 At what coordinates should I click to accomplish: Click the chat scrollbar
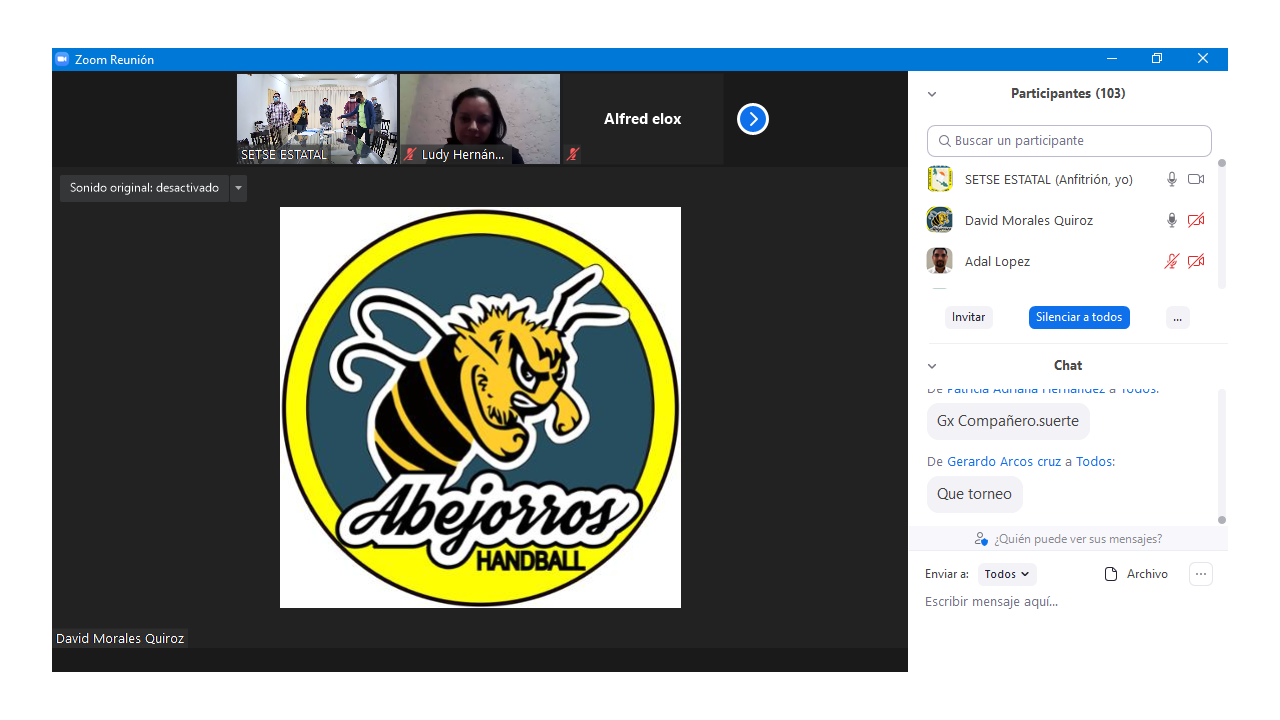[x=1222, y=455]
